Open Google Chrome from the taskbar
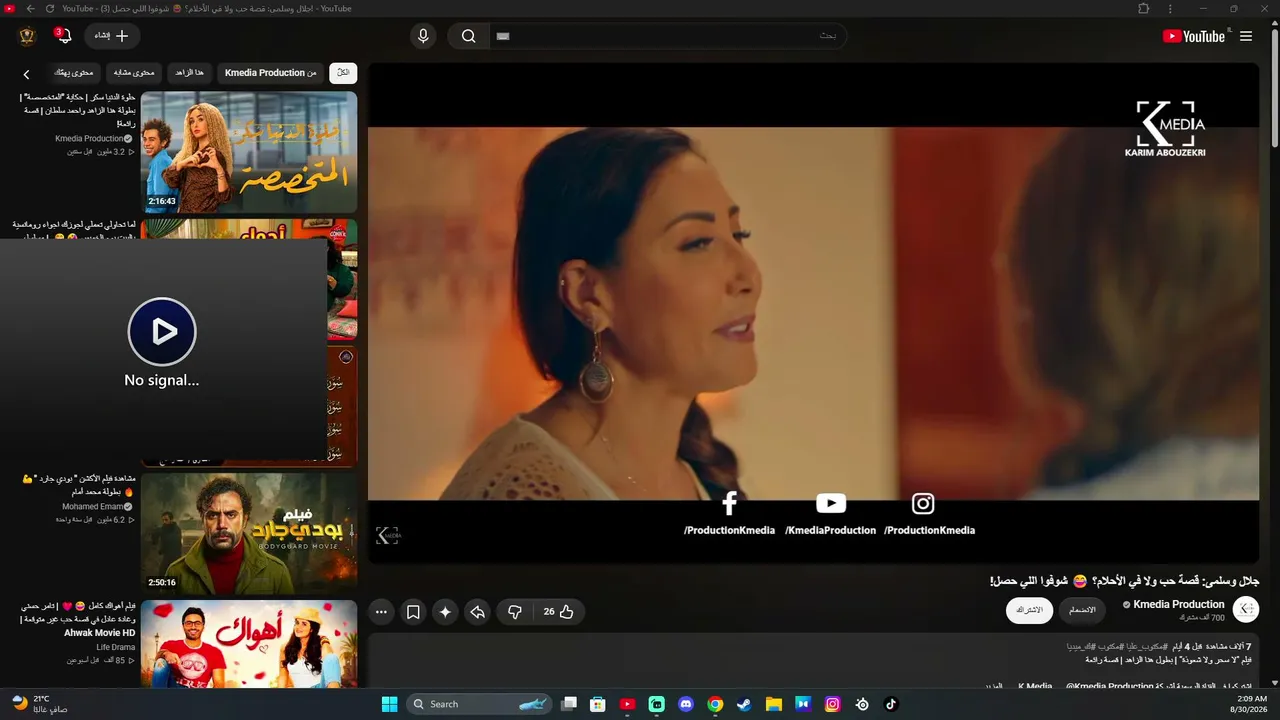 (715, 704)
